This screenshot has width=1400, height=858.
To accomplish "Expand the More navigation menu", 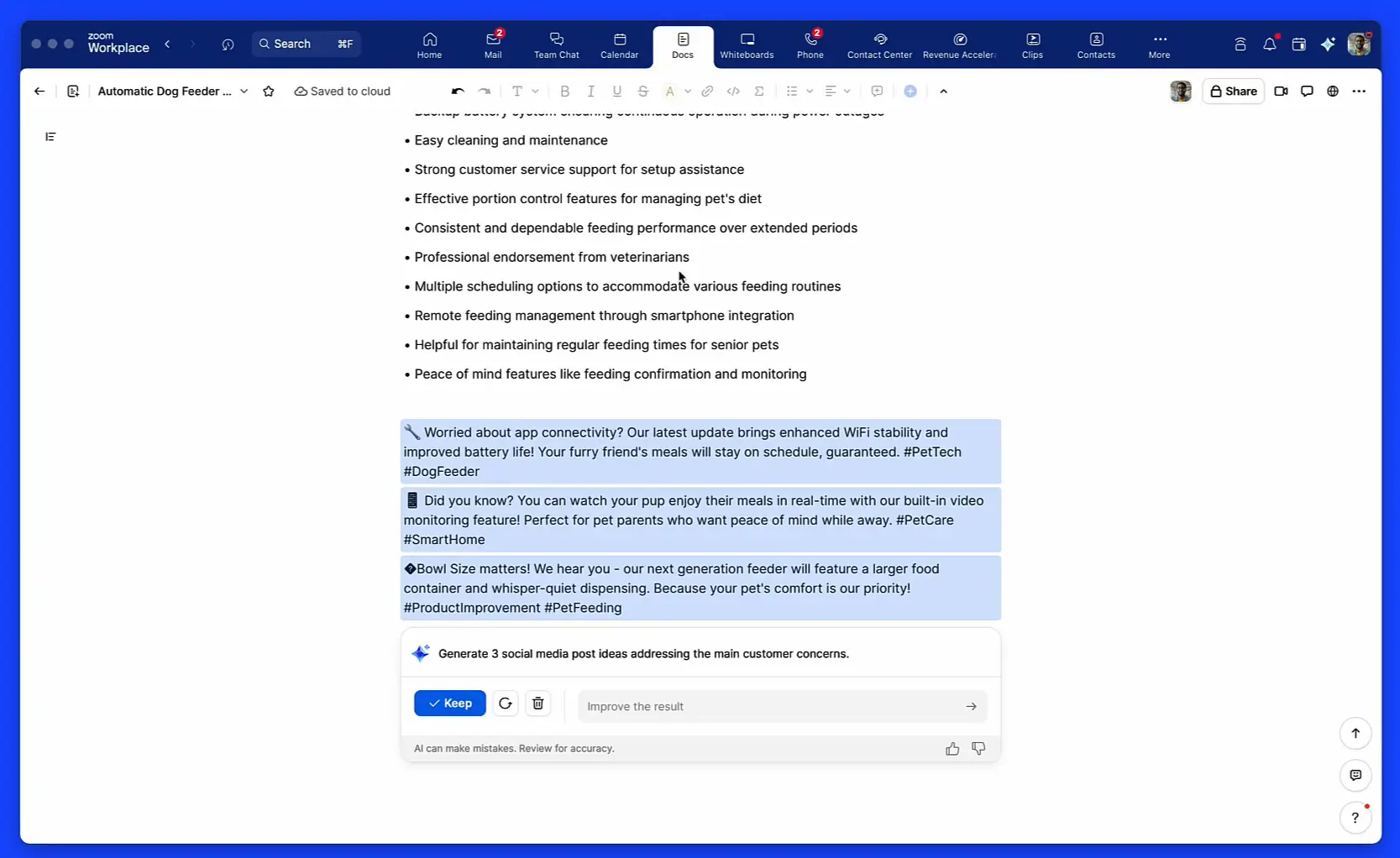I will (1160, 45).
